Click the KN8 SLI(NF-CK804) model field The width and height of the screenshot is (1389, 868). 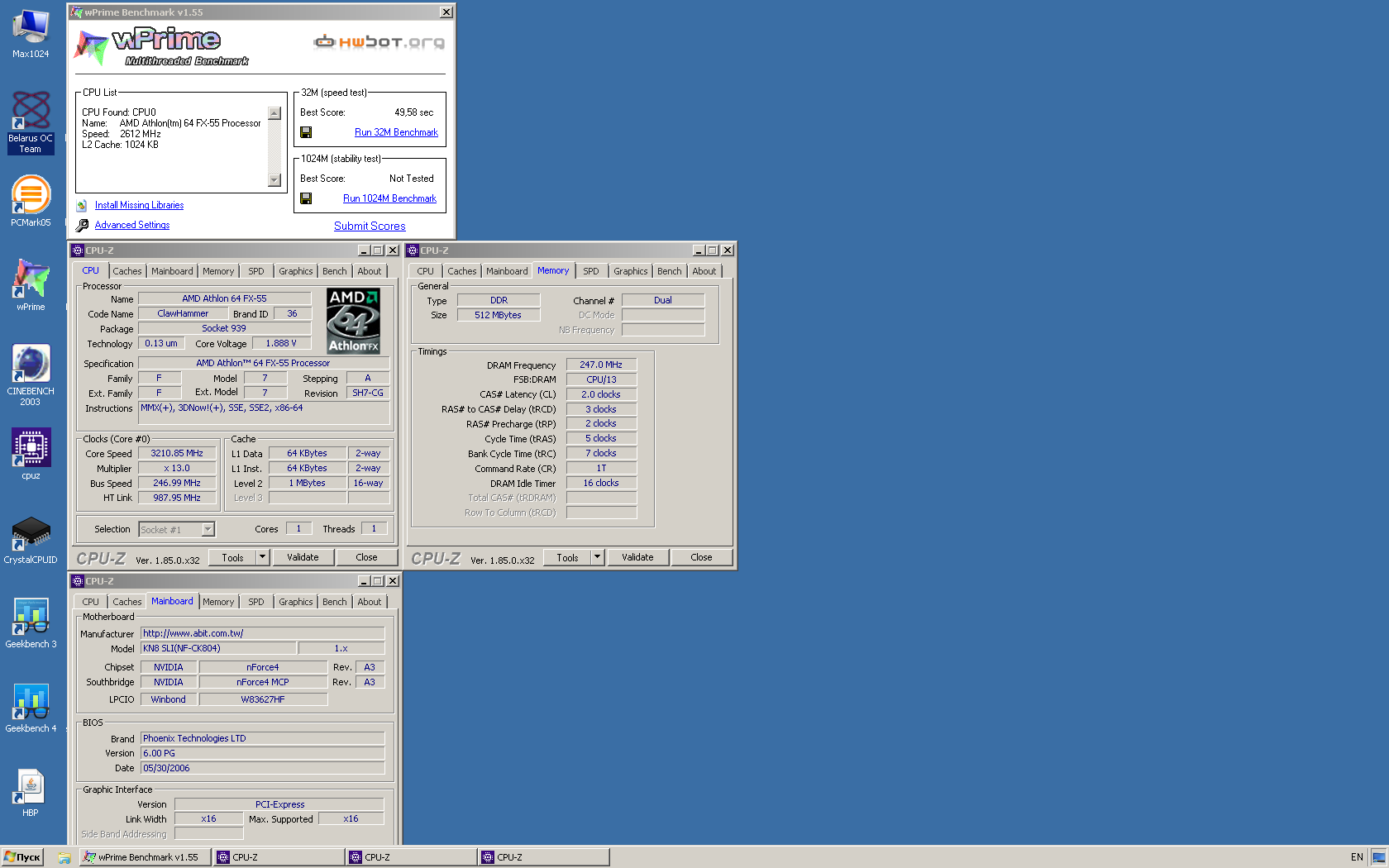point(218,648)
